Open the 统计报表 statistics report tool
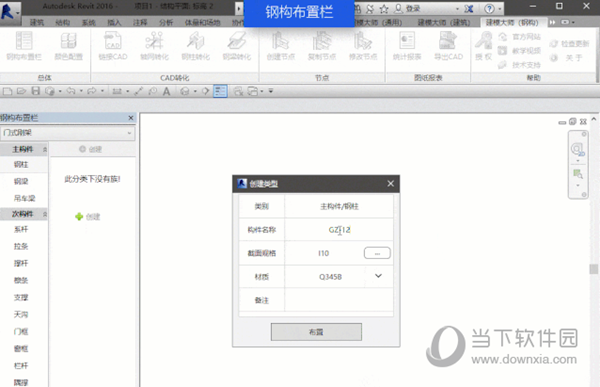 point(407,46)
